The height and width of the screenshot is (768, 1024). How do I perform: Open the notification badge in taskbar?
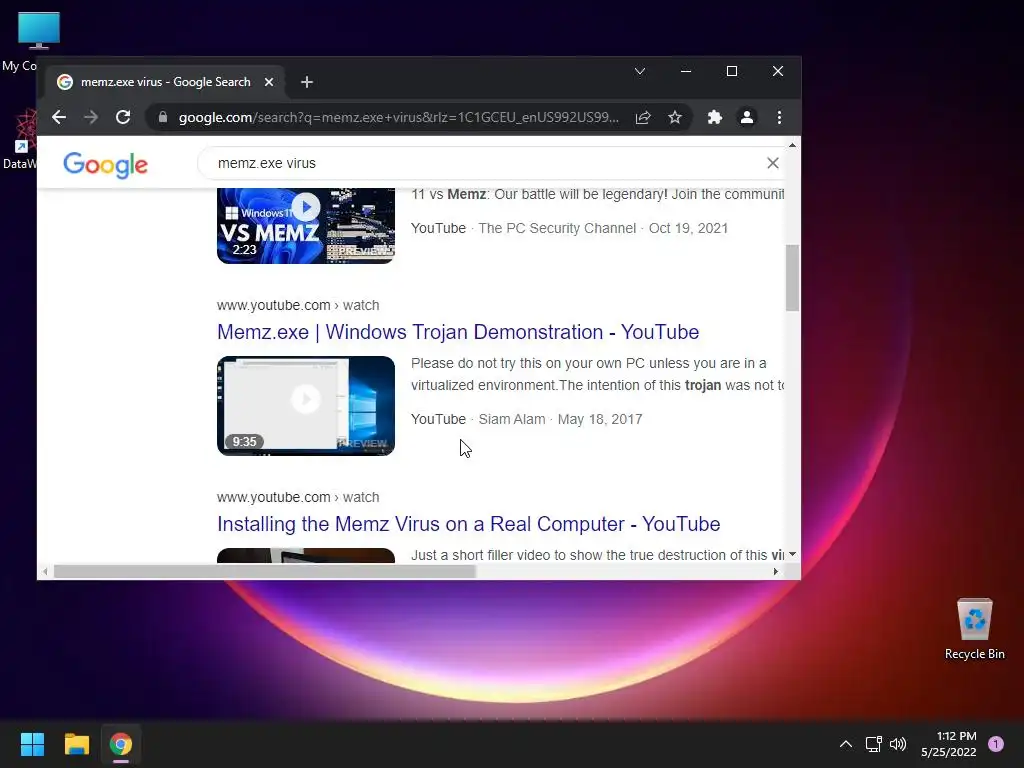(996, 744)
